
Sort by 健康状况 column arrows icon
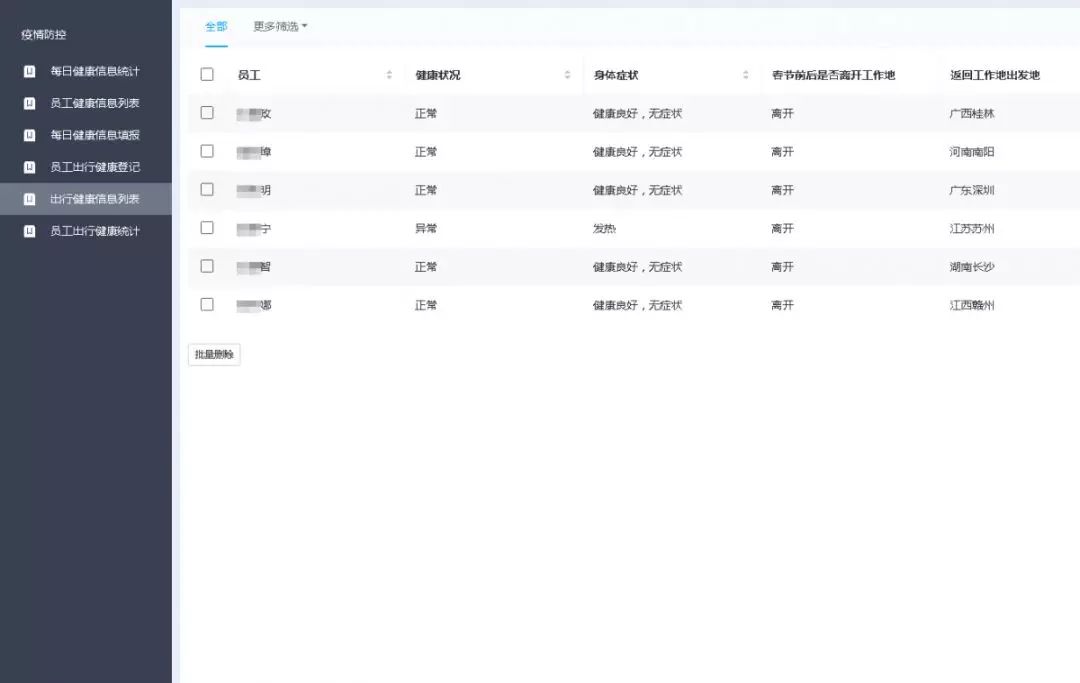[x=567, y=75]
